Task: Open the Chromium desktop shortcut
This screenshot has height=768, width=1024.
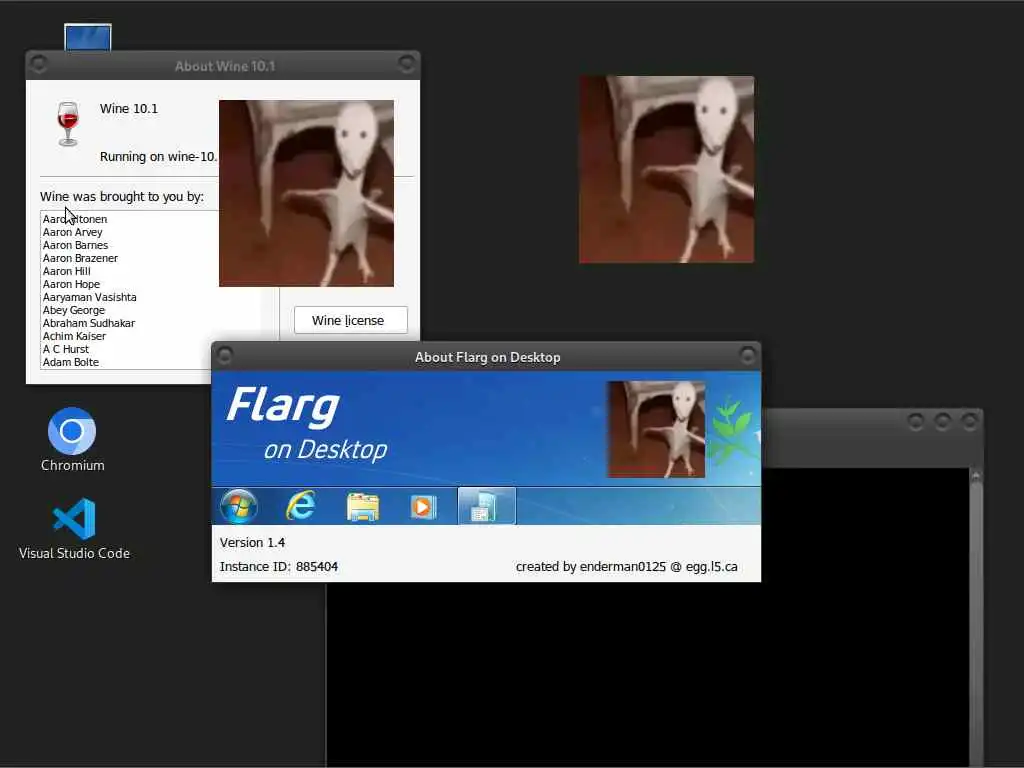Action: (x=72, y=439)
